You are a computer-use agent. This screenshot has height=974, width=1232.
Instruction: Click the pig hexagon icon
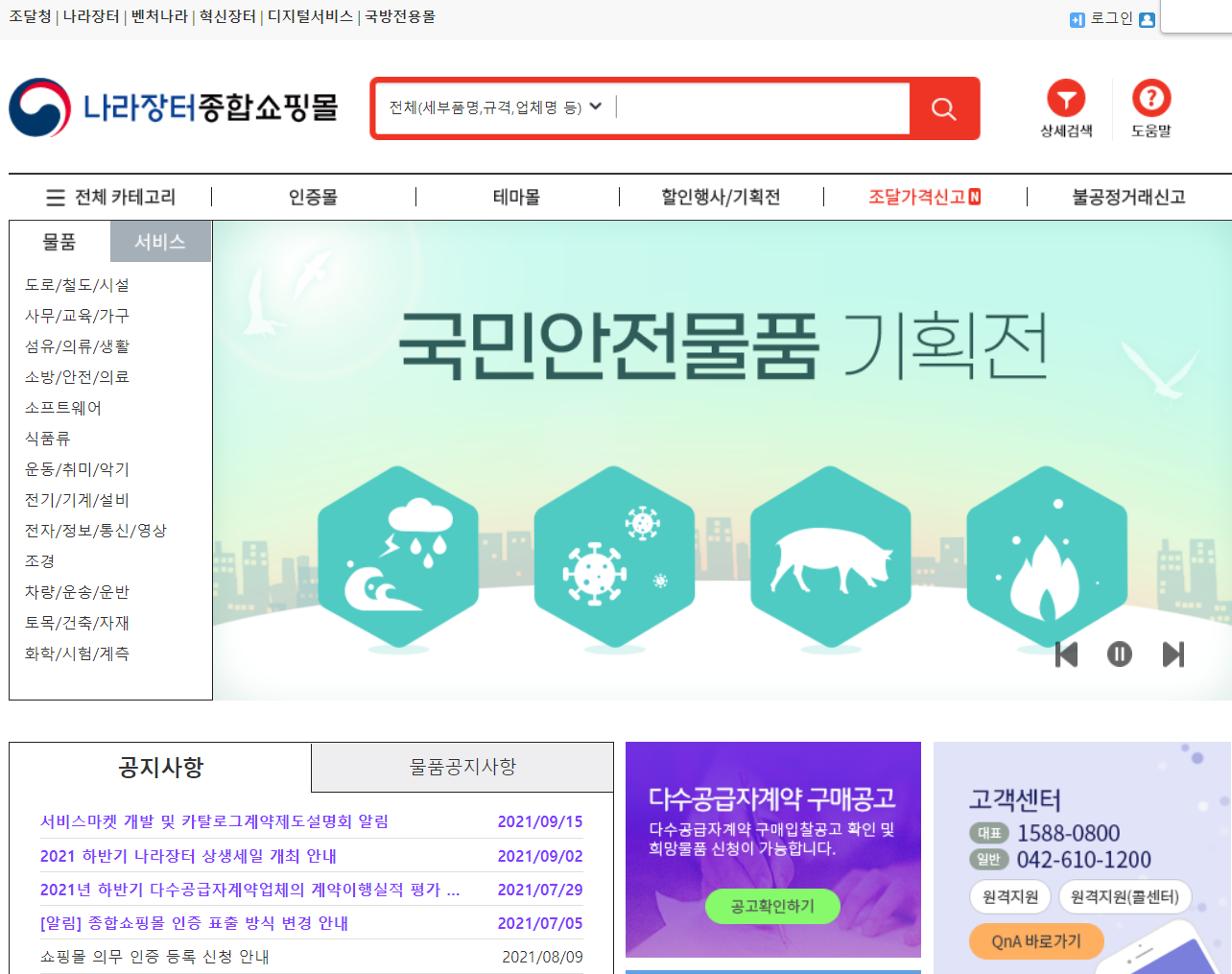point(831,556)
